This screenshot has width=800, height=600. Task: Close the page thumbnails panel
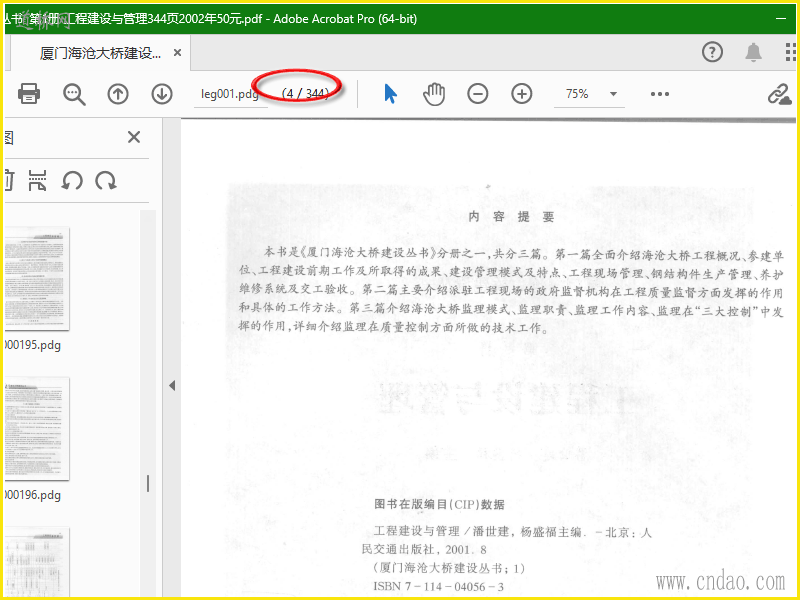tap(134, 137)
